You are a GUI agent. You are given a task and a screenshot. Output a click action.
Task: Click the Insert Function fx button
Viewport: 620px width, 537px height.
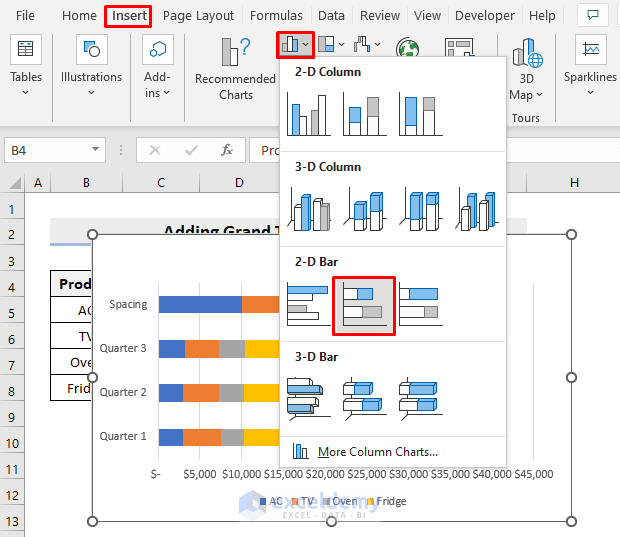(x=227, y=150)
